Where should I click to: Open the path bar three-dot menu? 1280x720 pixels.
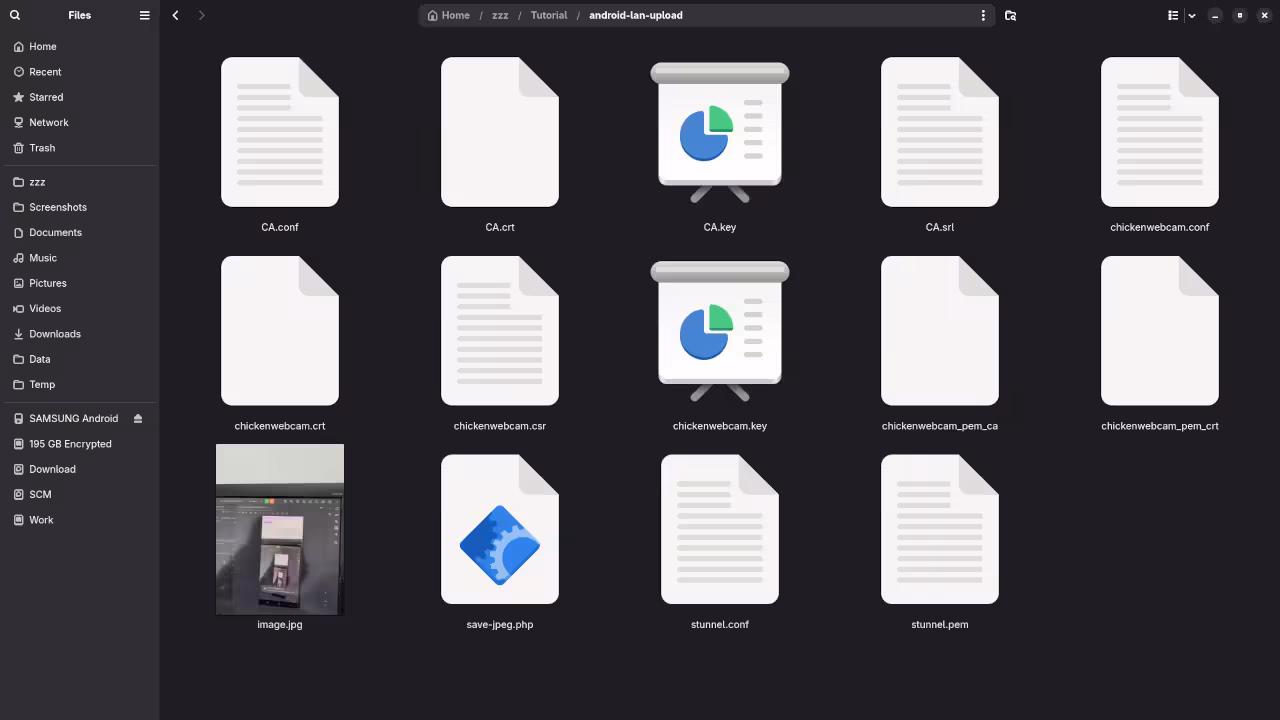[983, 15]
